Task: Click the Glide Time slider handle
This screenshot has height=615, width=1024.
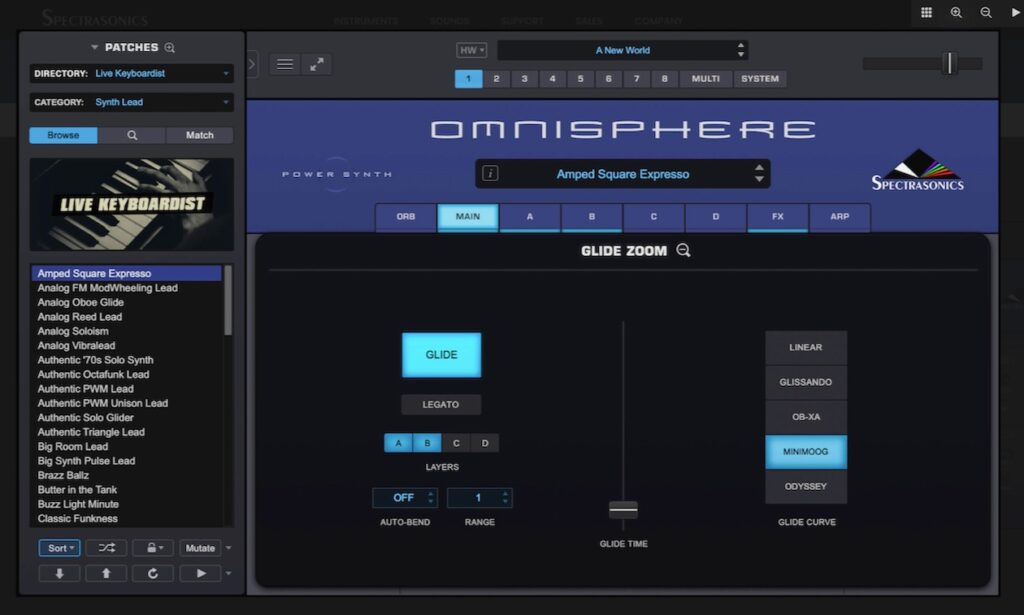Action: pyautogui.click(x=623, y=510)
